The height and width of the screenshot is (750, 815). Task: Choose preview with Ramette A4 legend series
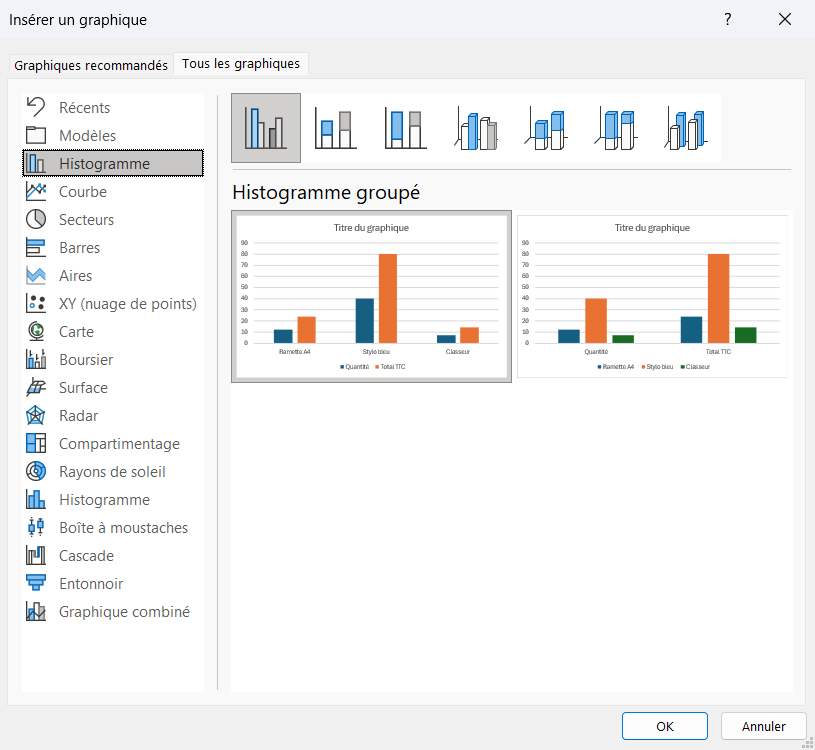coord(652,296)
